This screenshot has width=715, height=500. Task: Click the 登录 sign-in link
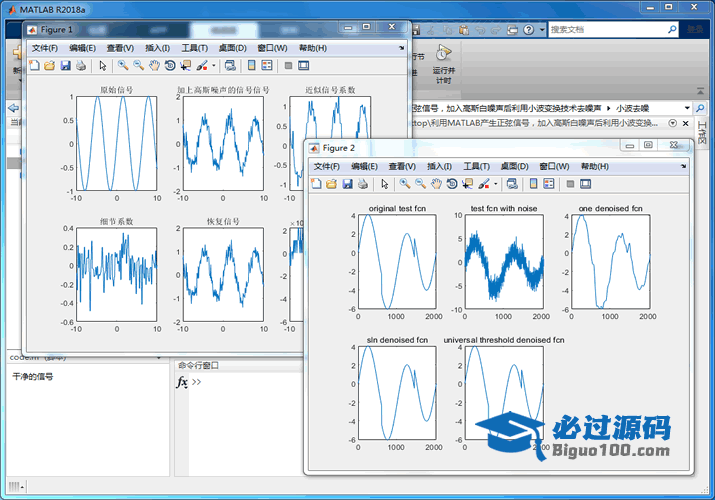coord(695,30)
